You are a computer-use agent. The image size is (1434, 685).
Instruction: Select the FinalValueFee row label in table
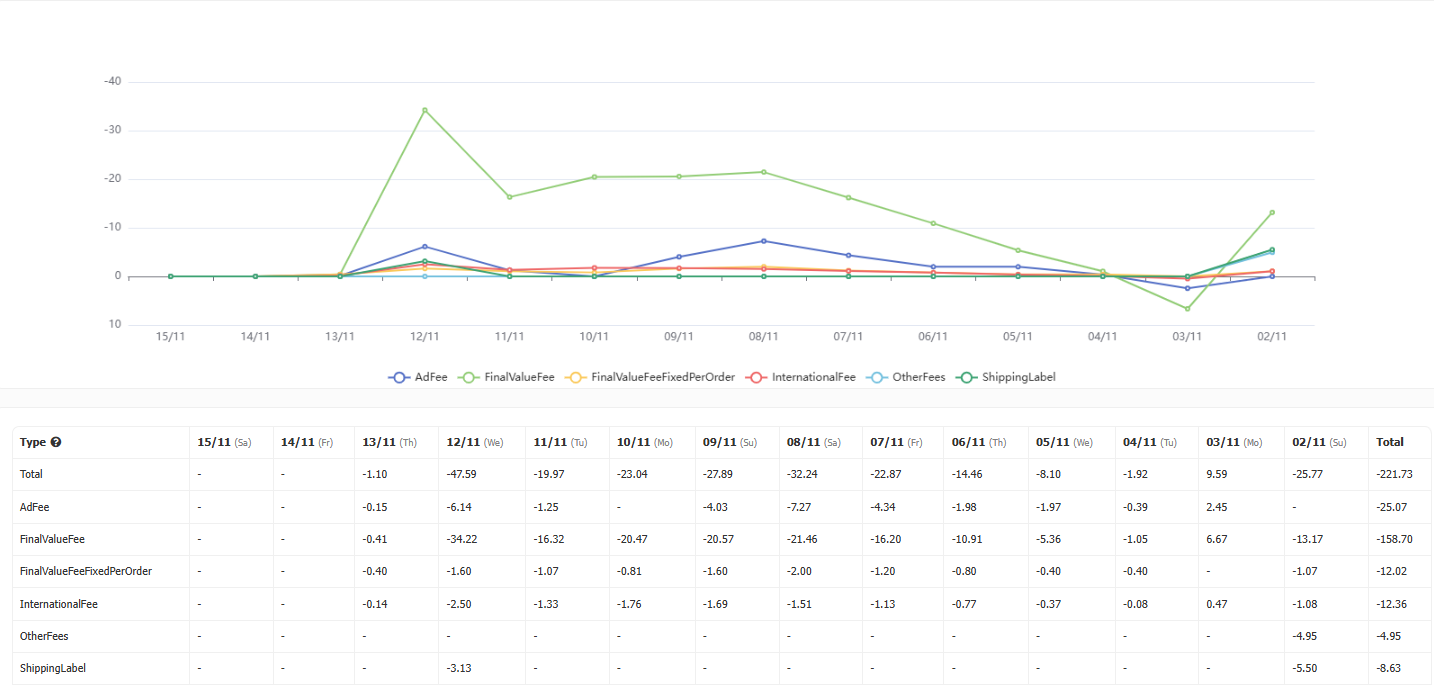click(x=52, y=539)
